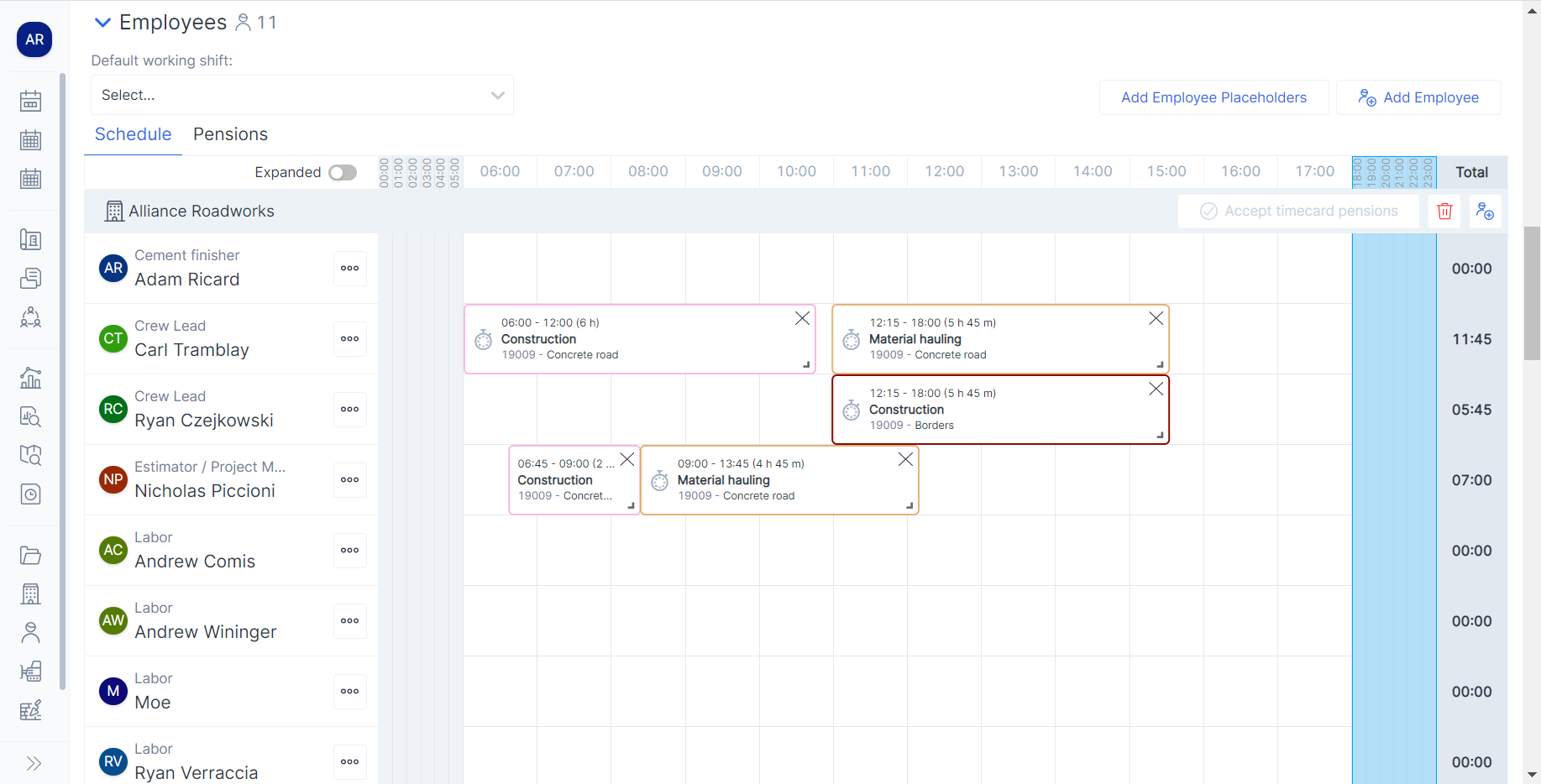Click the Add Employee button
Viewport: 1541px width, 784px height.
click(x=1418, y=97)
